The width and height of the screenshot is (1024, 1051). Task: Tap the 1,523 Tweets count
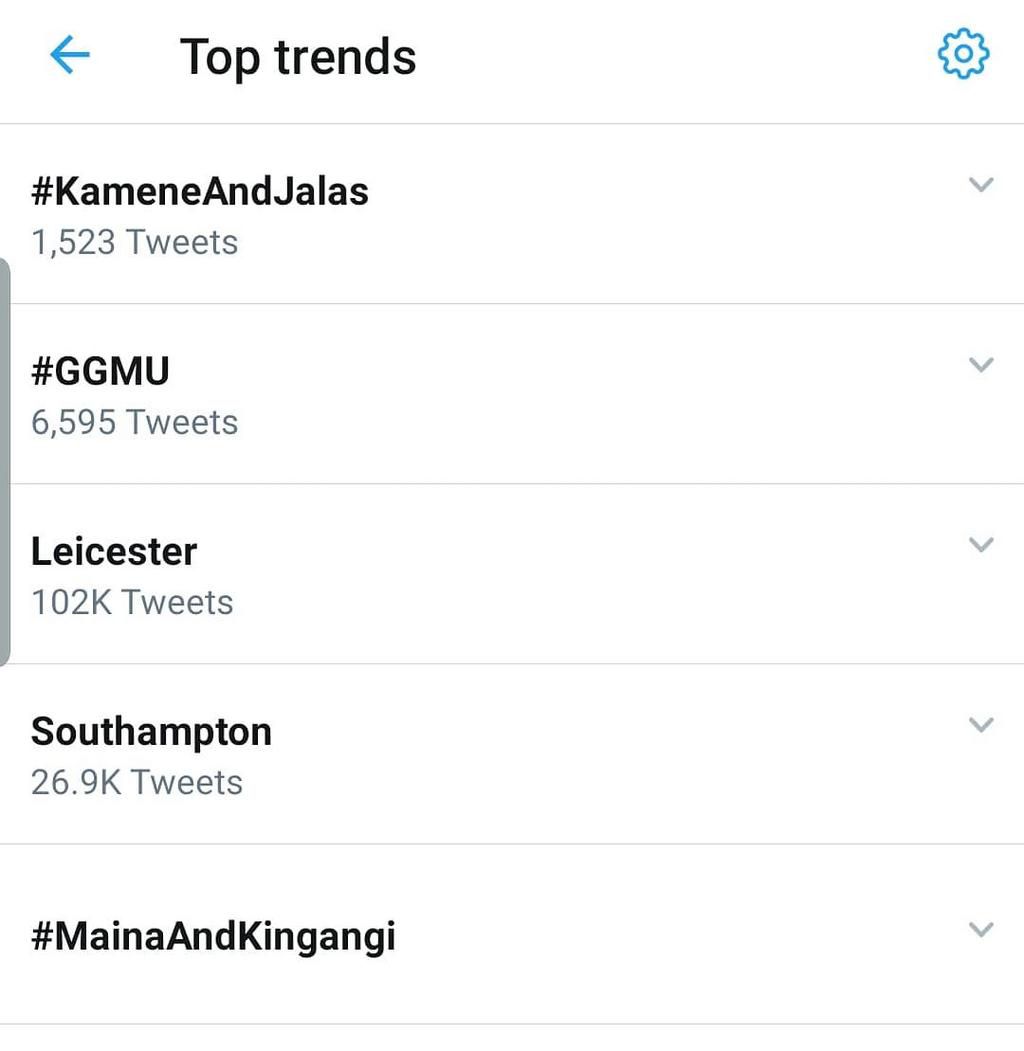[135, 242]
